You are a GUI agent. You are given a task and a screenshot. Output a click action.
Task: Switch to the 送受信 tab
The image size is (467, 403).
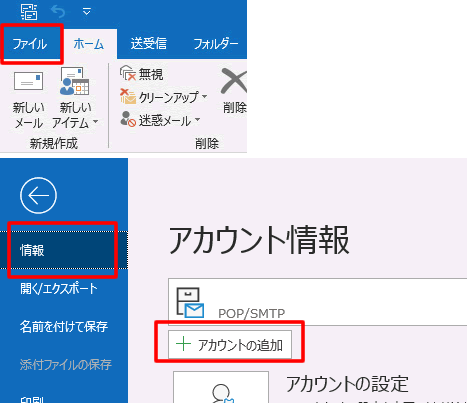149,44
